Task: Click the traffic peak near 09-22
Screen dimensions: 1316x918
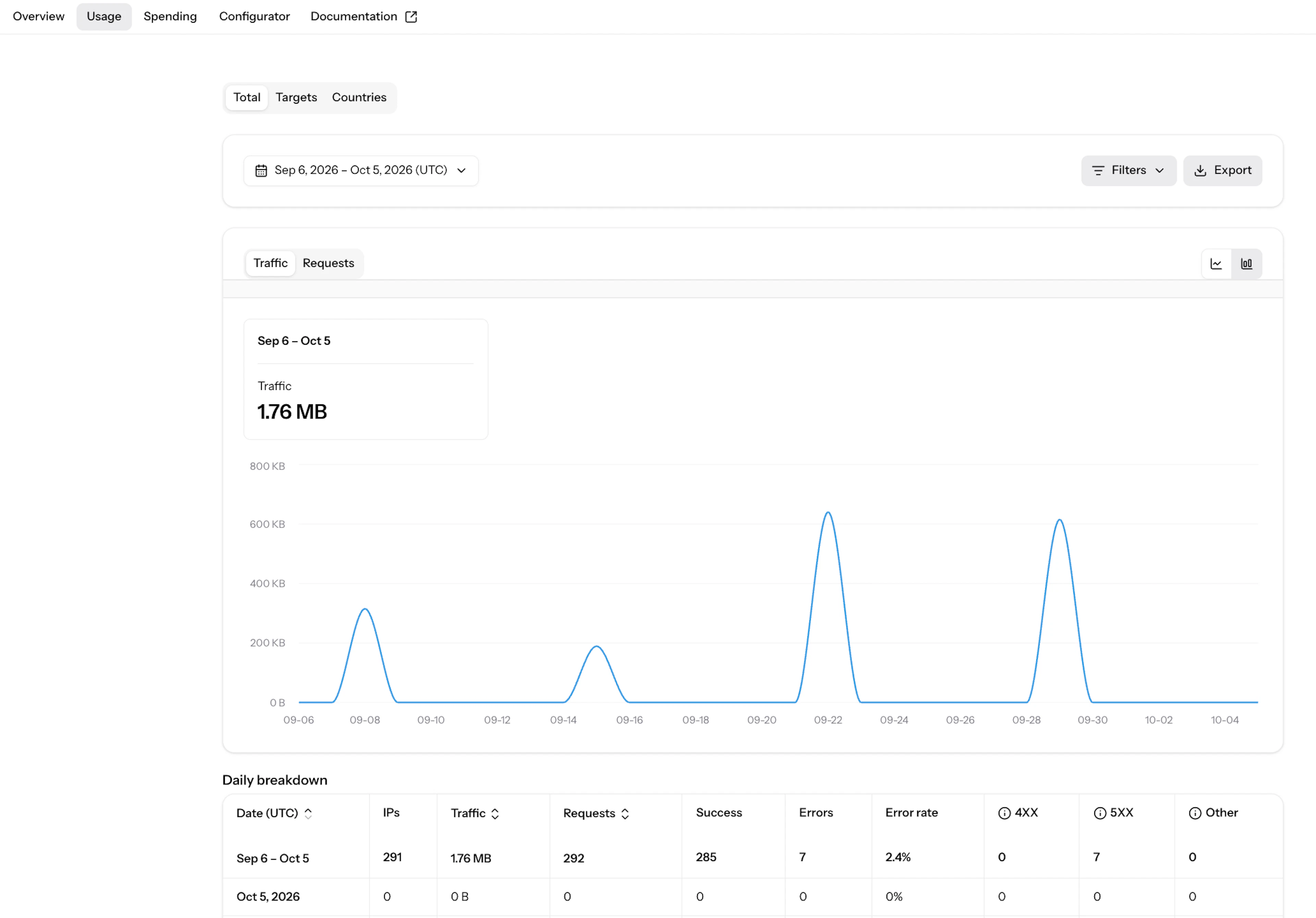Action: [828, 513]
